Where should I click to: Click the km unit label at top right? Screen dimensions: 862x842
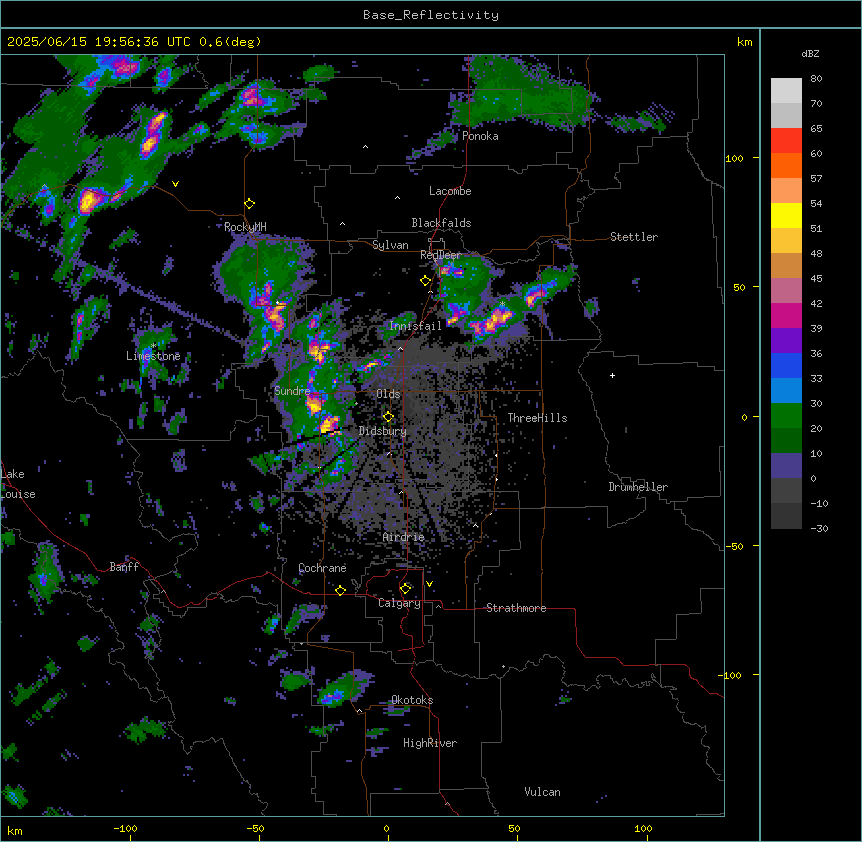744,42
